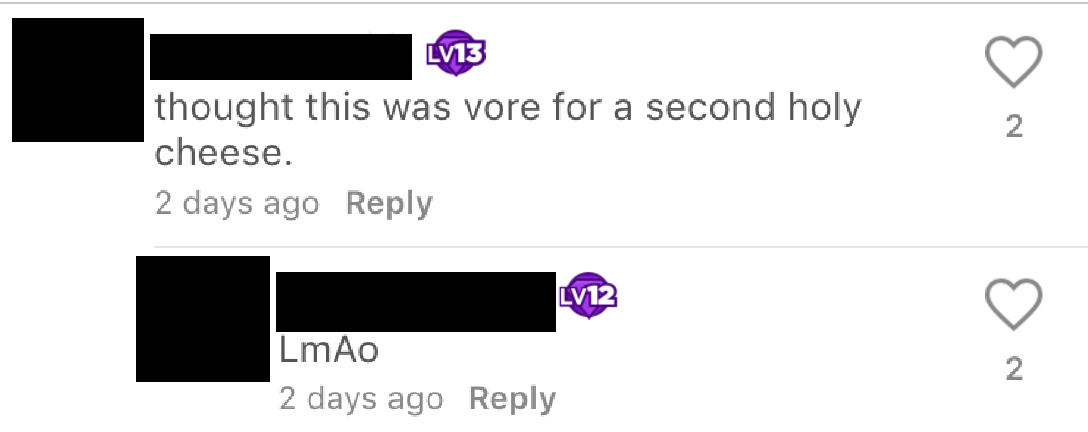Screen dimensions: 1088x432
Task: View like count on first comment
Action: pos(1014,127)
